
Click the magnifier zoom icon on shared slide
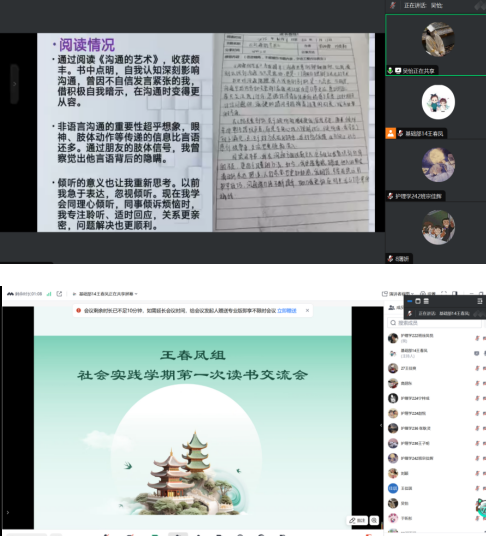[x=374, y=520]
